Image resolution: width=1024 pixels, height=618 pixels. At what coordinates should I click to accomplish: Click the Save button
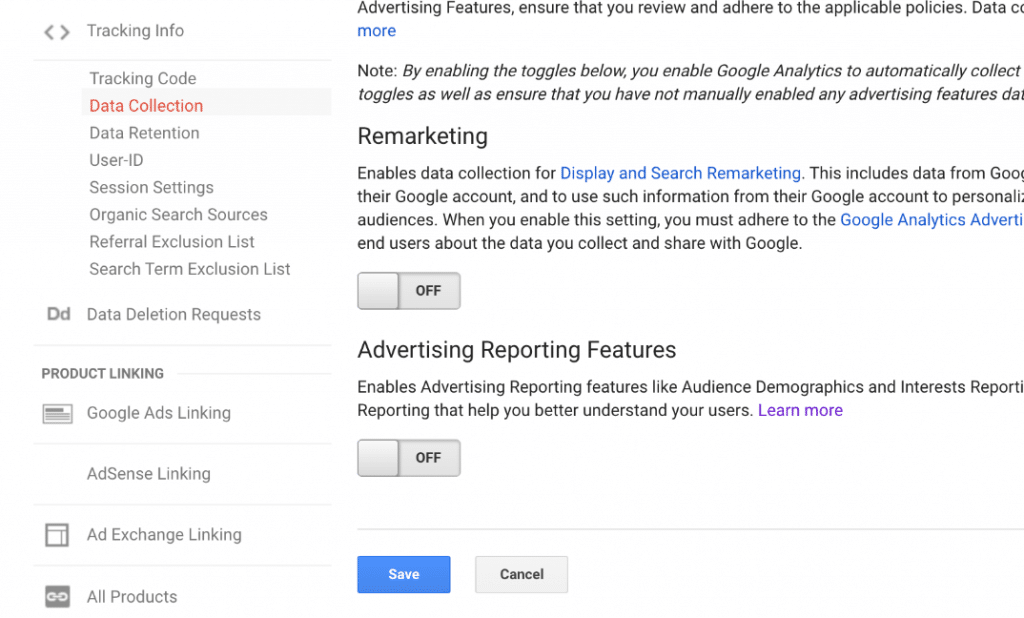pyautogui.click(x=404, y=574)
